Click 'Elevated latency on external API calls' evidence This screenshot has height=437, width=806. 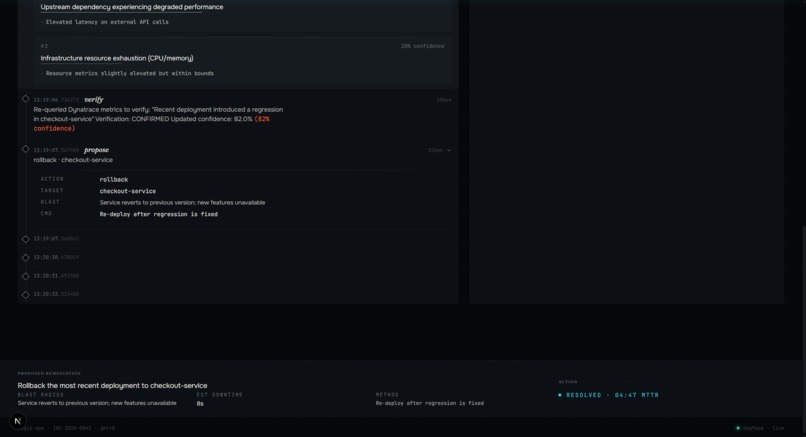pyautogui.click(x=107, y=22)
